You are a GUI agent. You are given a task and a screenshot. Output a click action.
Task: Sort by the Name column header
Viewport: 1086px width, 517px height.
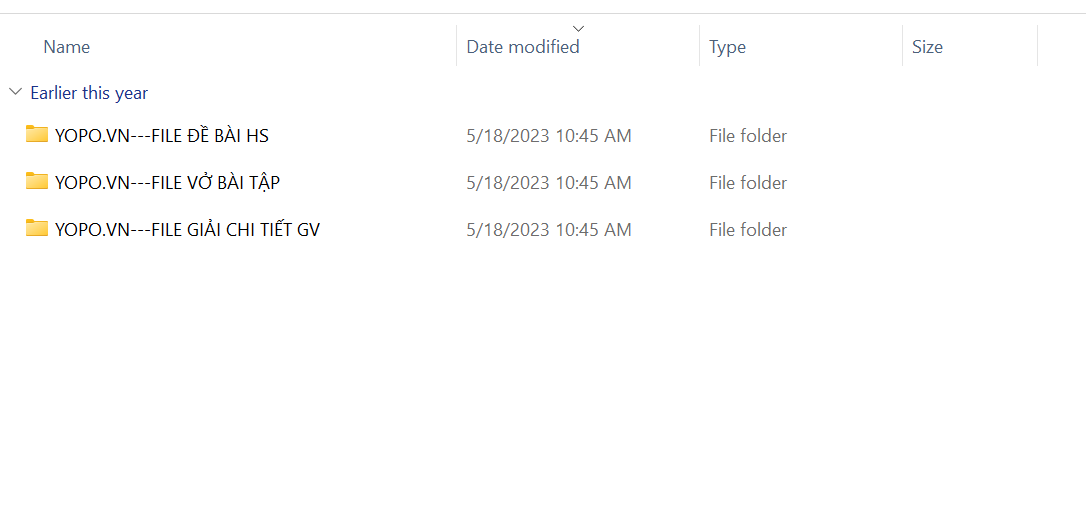67,47
